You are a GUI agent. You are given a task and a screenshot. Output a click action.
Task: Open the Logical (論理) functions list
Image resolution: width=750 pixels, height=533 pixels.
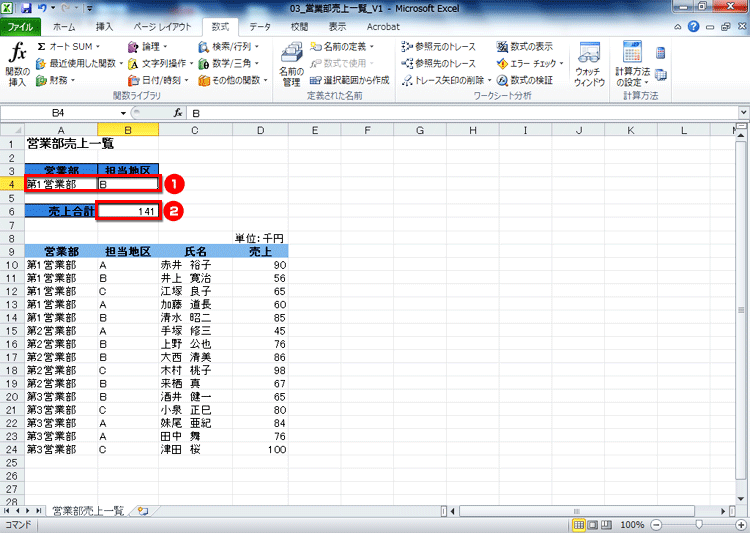[148, 46]
